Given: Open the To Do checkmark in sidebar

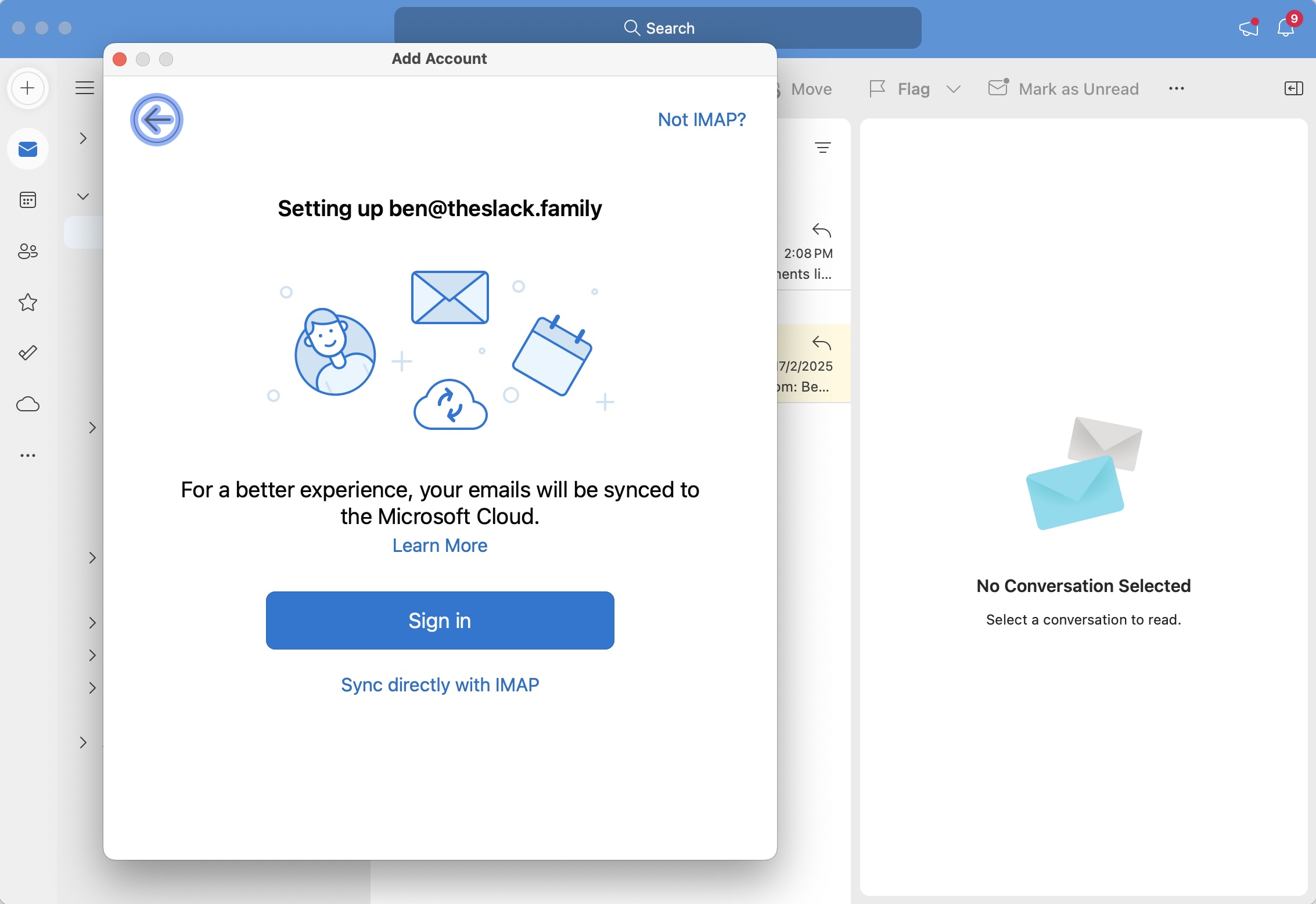Looking at the screenshot, I should 28,353.
